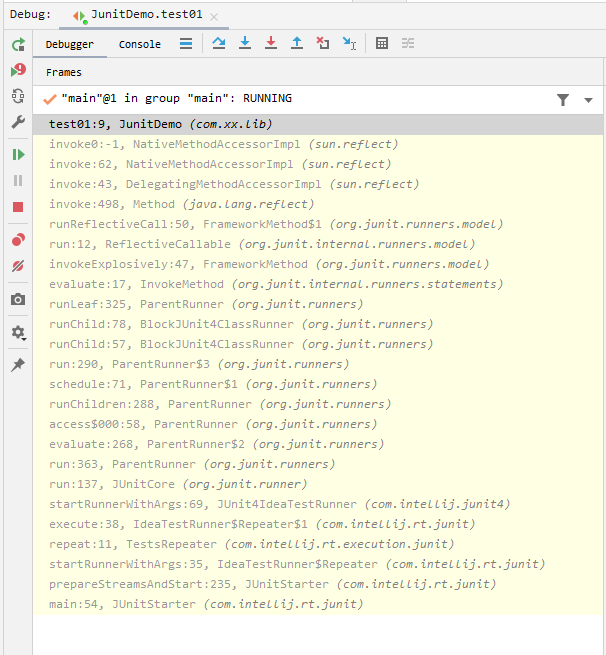Select frame runChild:57, BlockJUnit4ClassRunner
The width and height of the screenshot is (606, 655).
coord(318,345)
